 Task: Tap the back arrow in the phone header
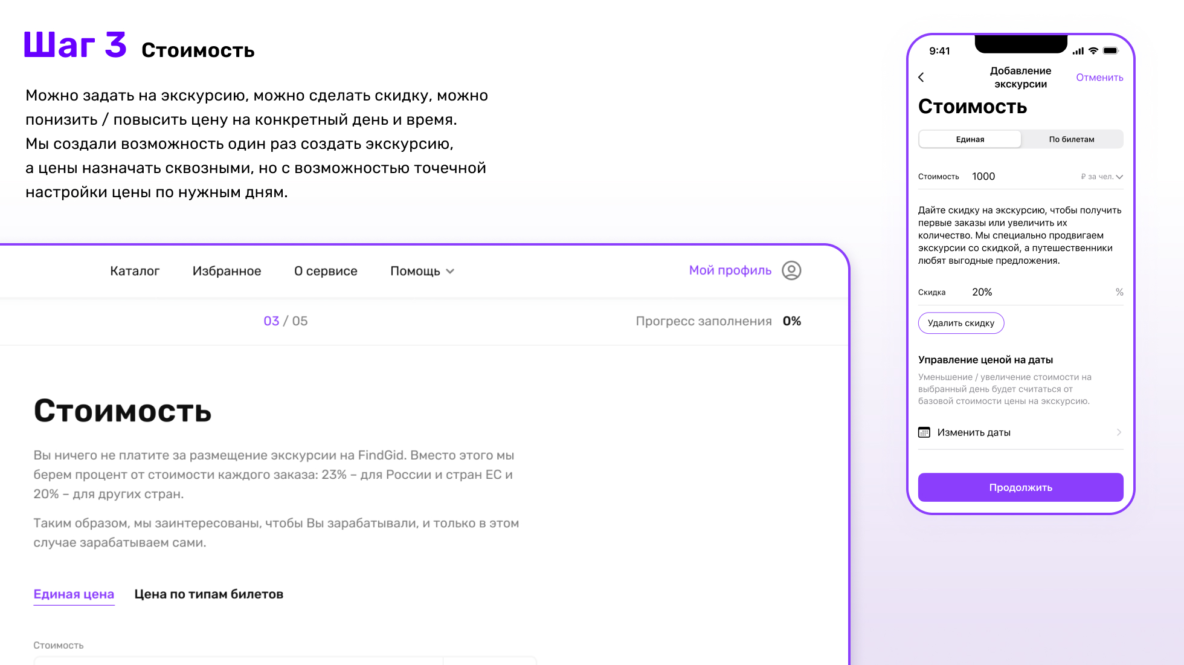921,77
